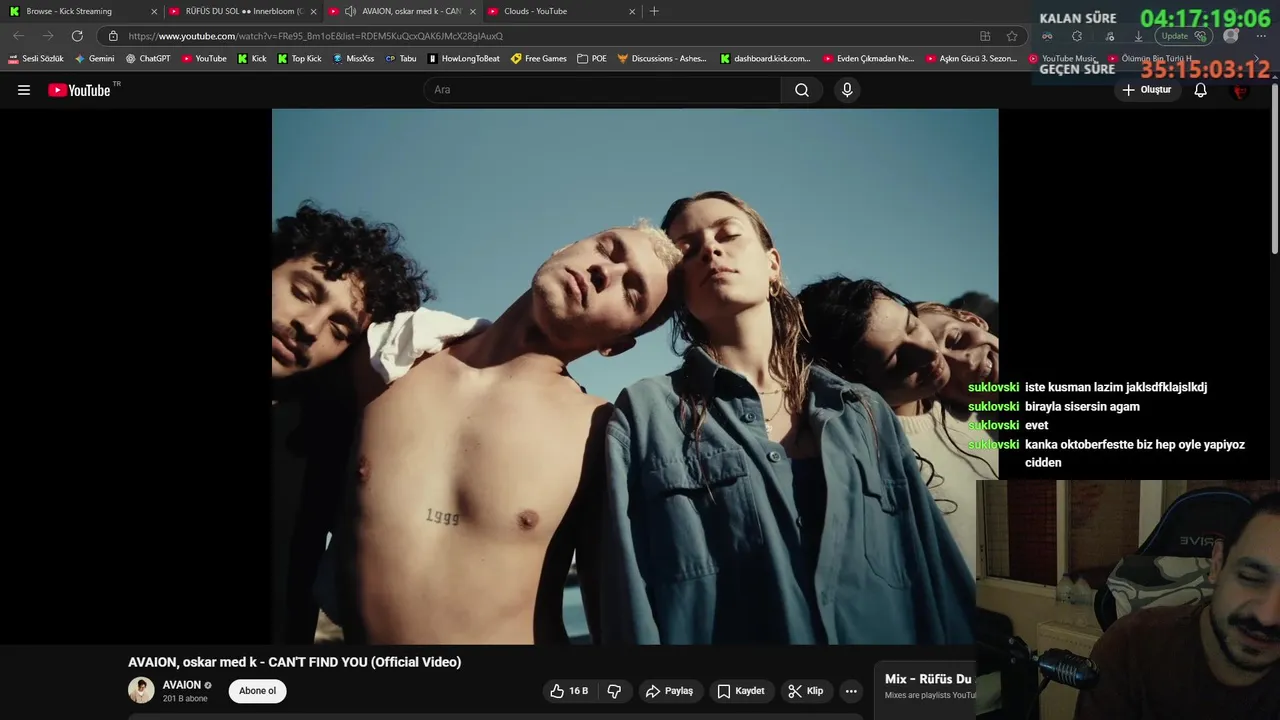Click the Oluştur create button

[x=1146, y=90]
